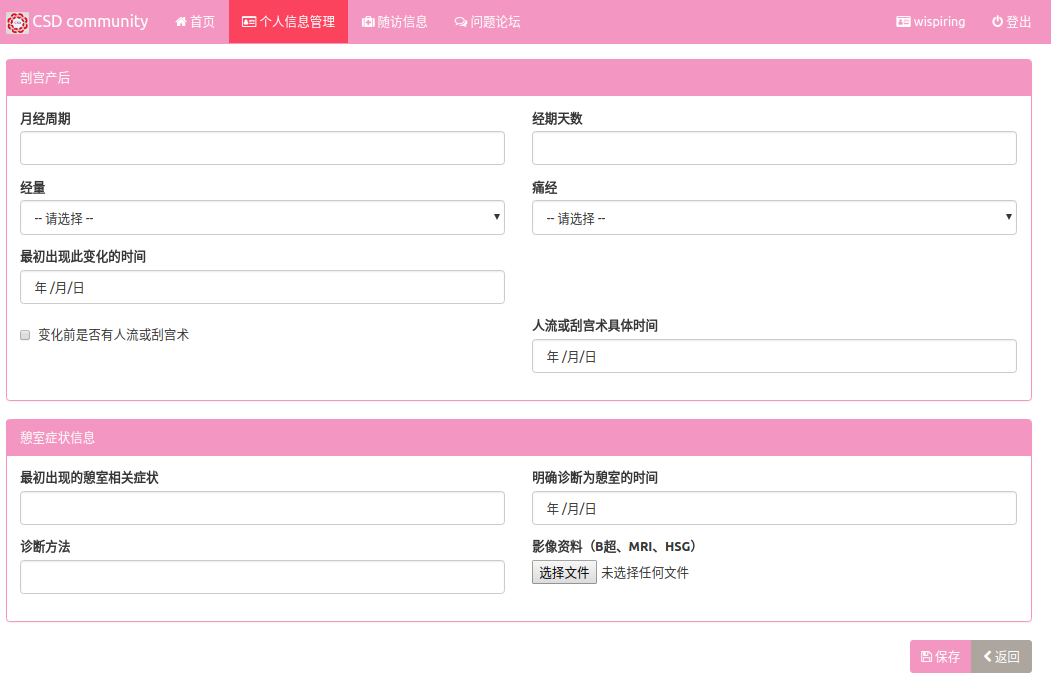Click the 诊断方法 input field
This screenshot has height=682, width=1051.
click(262, 577)
